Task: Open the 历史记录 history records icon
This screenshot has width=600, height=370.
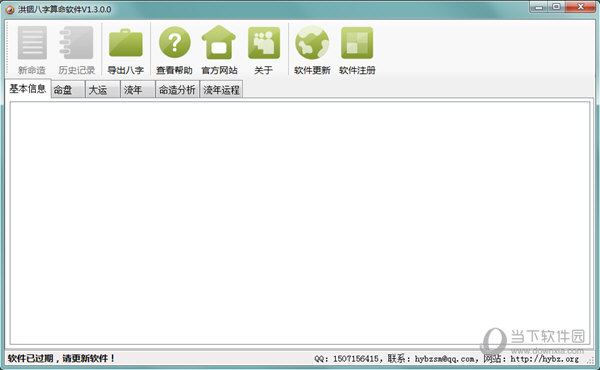Action: (x=76, y=42)
